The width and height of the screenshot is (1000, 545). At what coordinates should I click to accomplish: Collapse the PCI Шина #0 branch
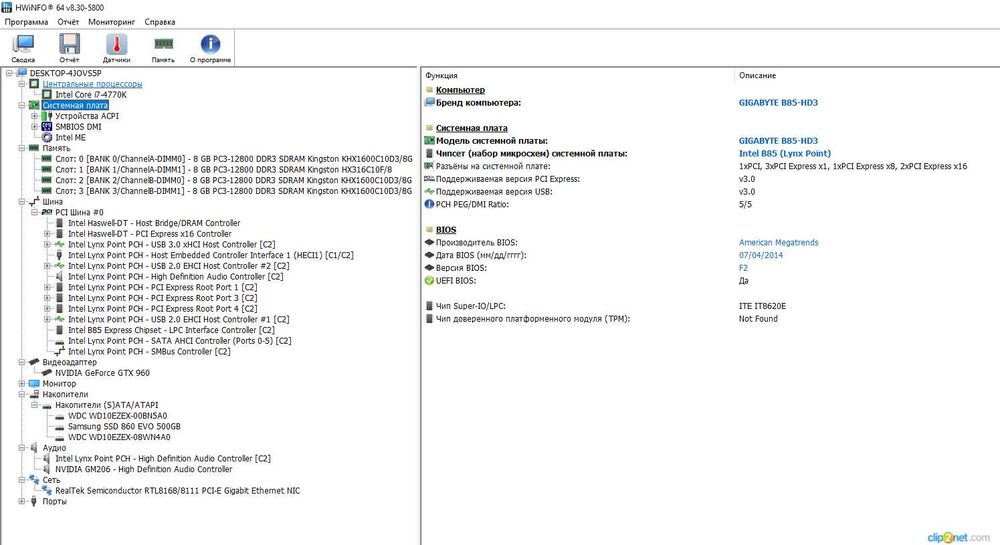[34, 212]
